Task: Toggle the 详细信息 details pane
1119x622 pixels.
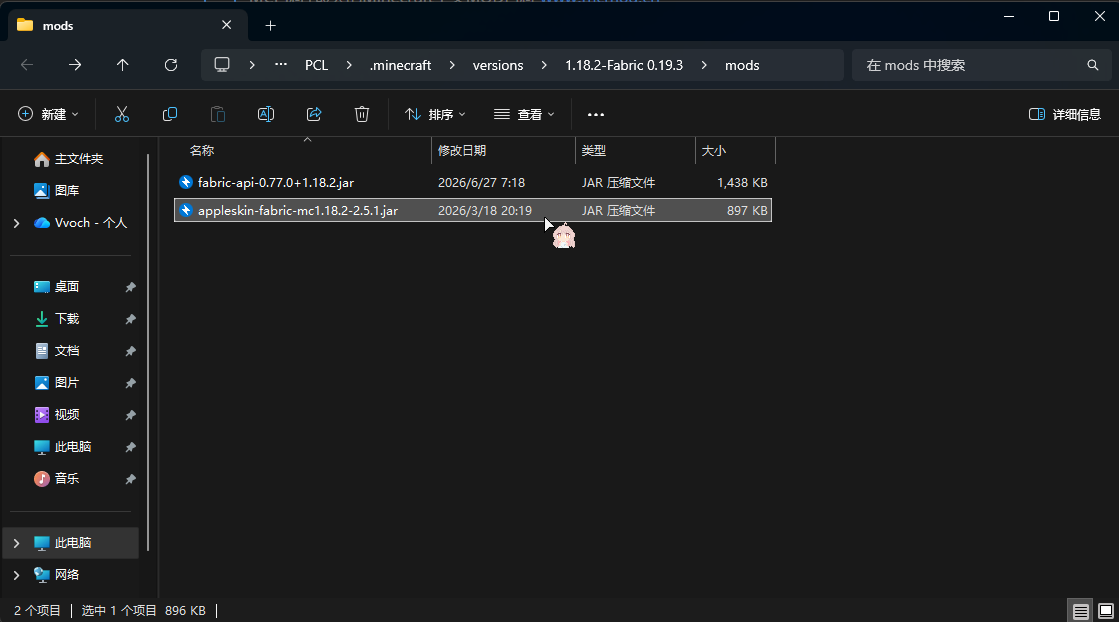Action: coord(1065,114)
